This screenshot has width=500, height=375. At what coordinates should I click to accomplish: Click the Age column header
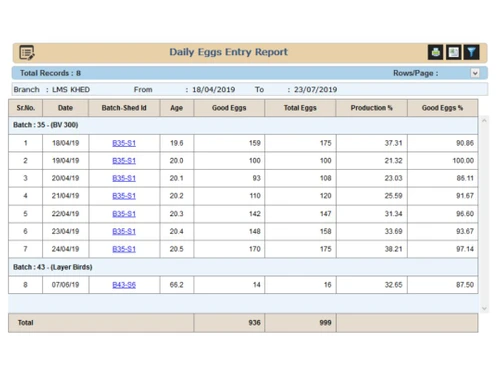177,108
